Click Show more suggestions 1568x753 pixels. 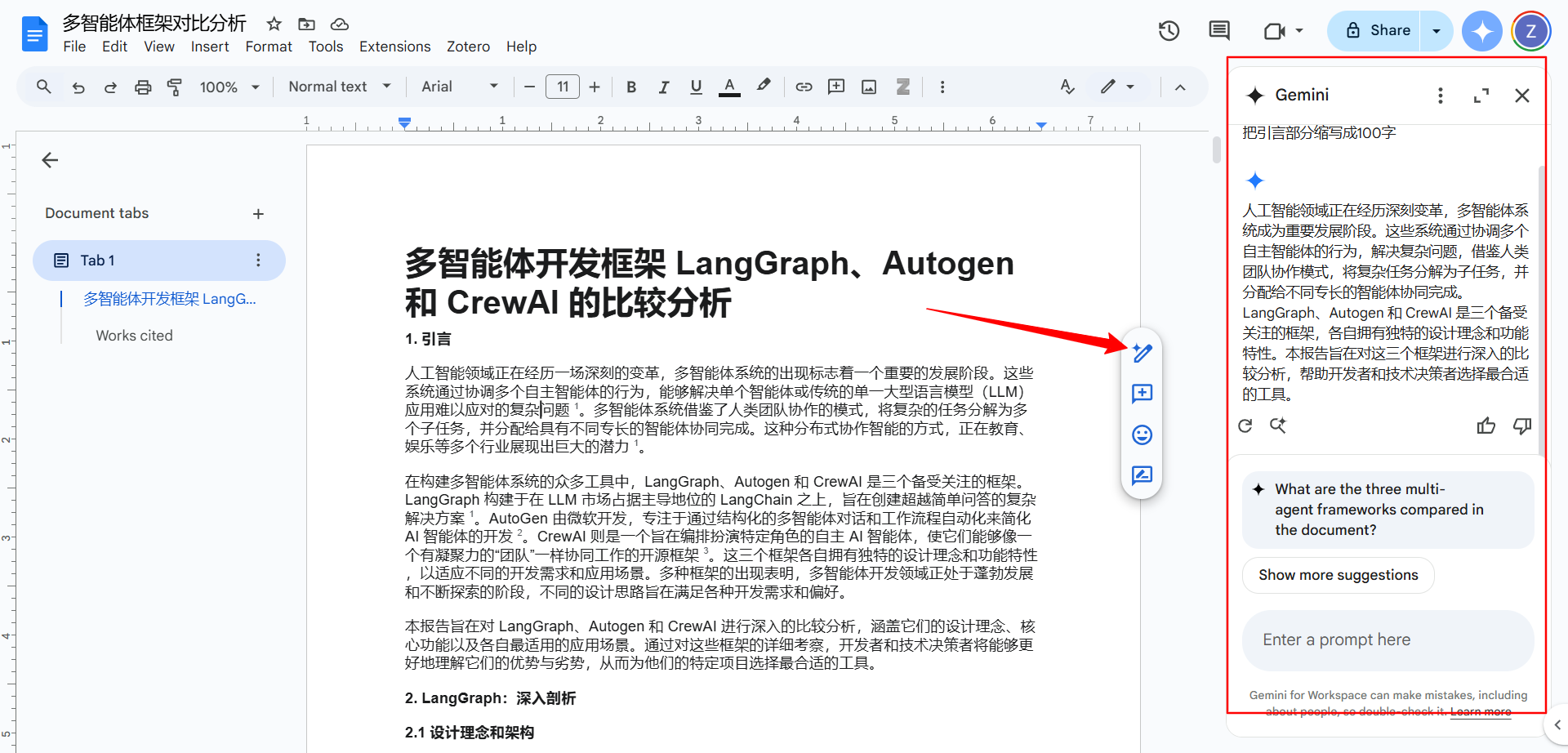(x=1338, y=575)
